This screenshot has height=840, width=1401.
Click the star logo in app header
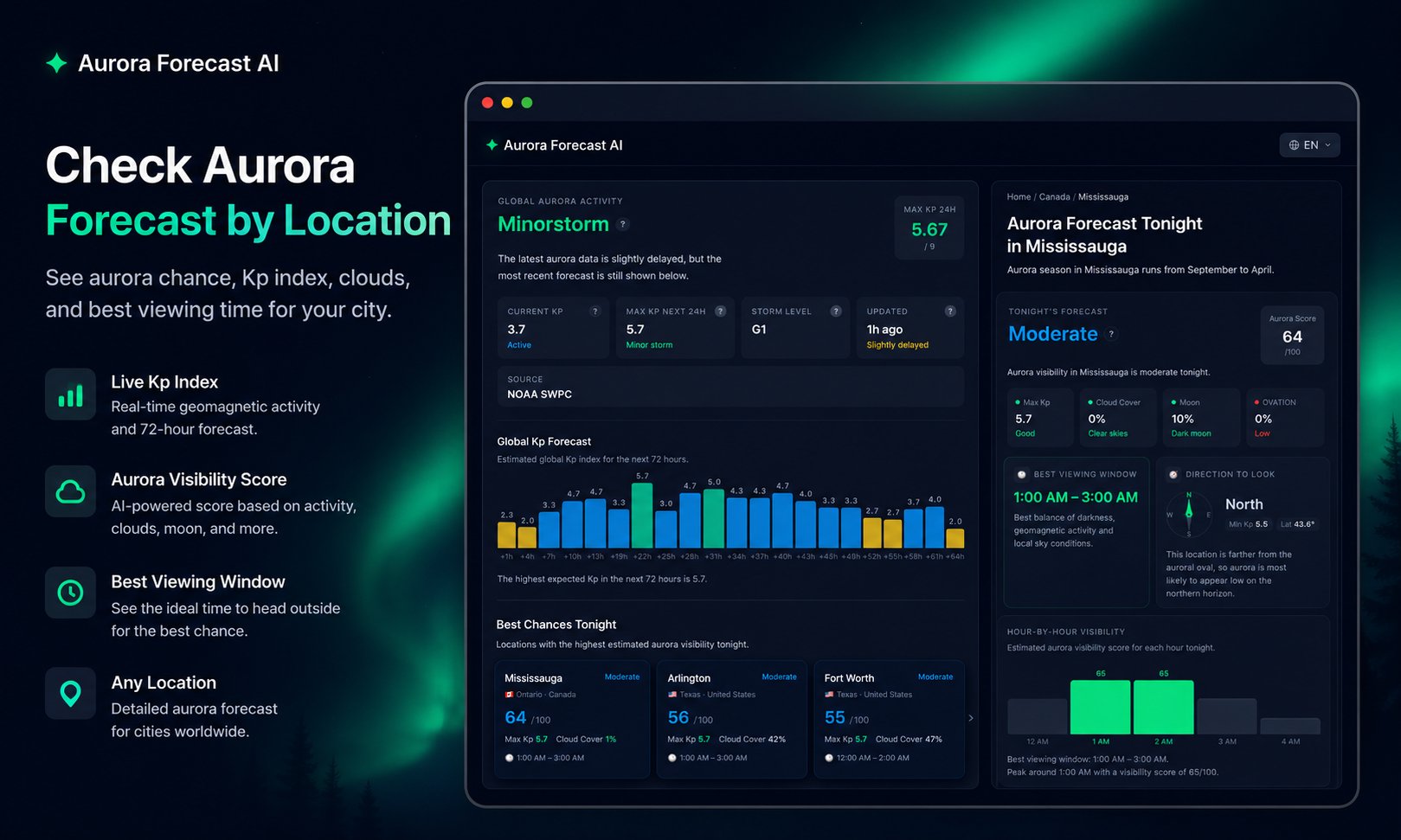click(492, 145)
